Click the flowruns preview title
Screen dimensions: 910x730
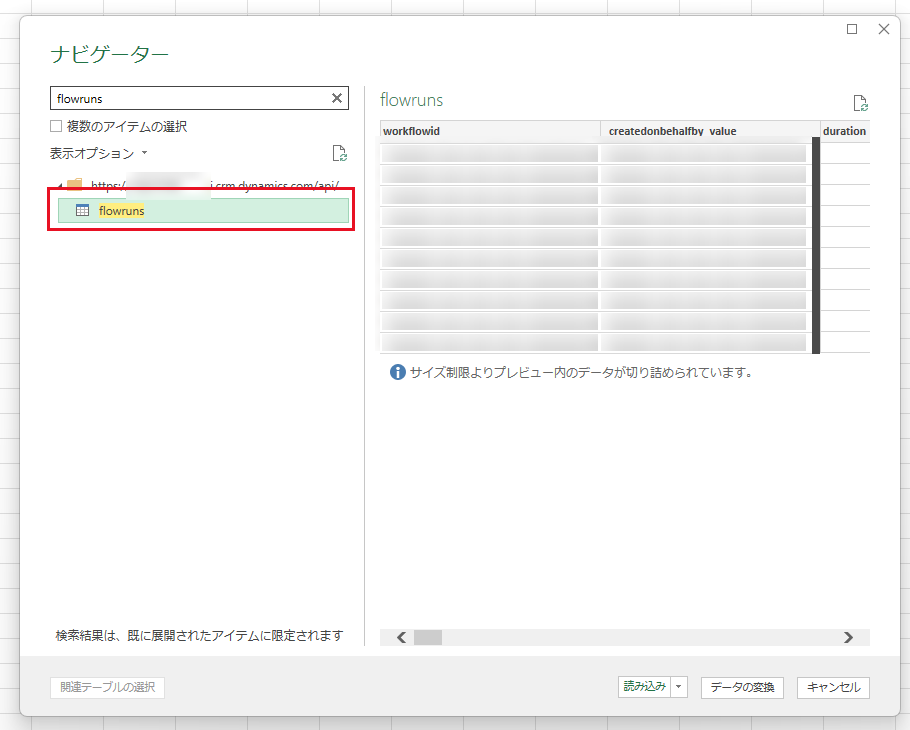pyautogui.click(x=411, y=100)
